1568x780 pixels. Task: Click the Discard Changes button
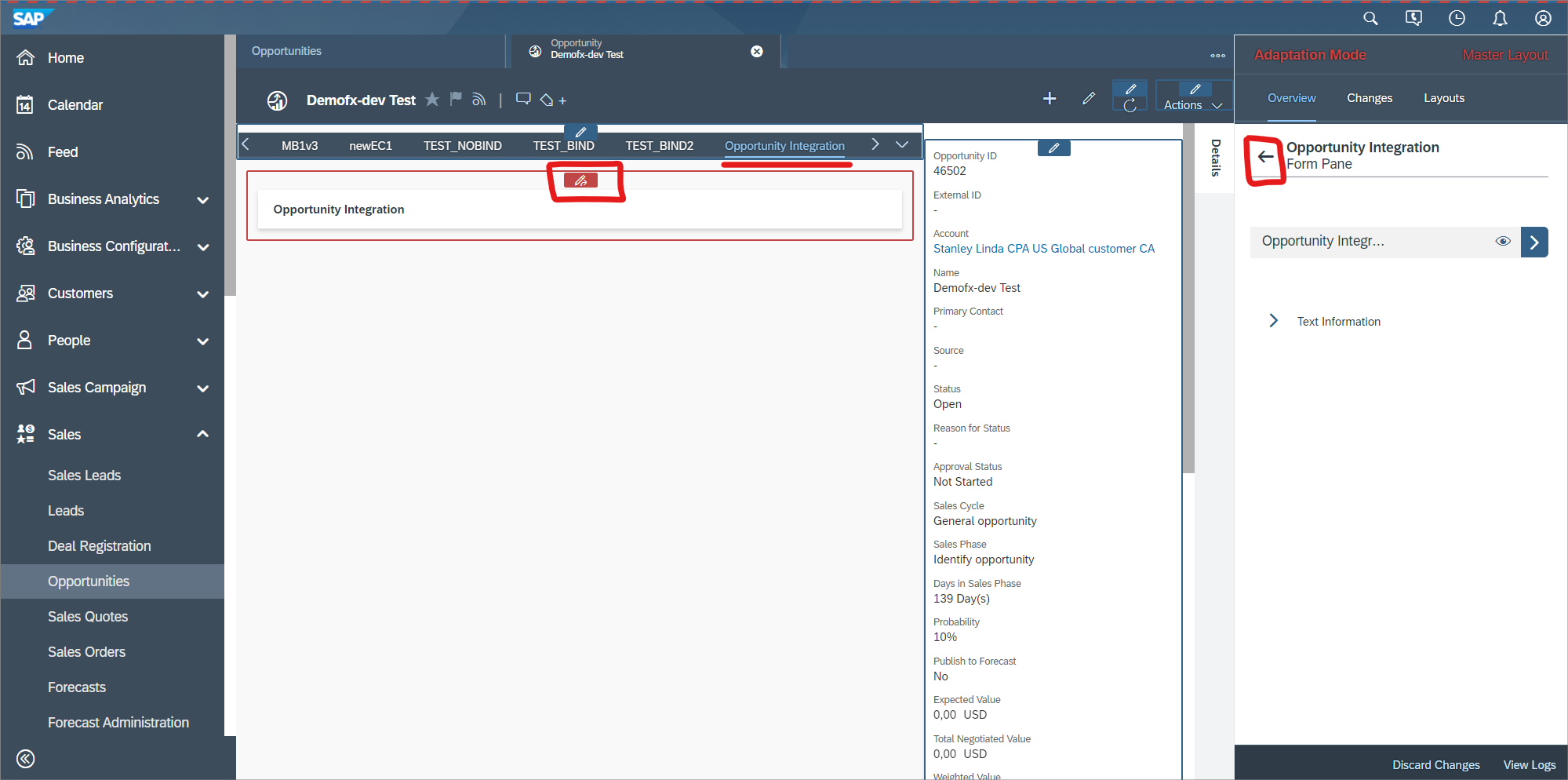[1435, 764]
